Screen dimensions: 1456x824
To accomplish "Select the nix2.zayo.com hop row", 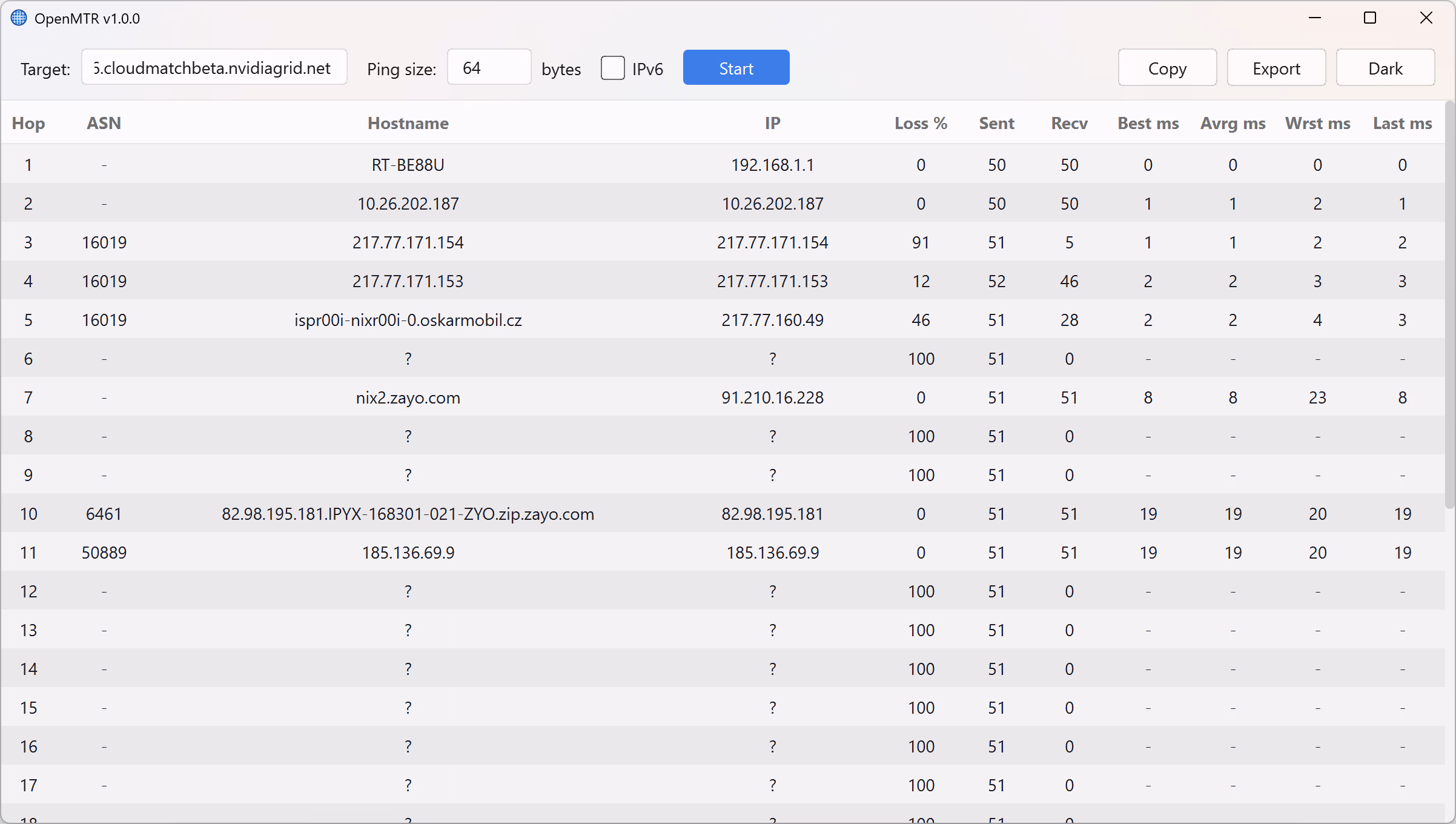I will click(723, 397).
